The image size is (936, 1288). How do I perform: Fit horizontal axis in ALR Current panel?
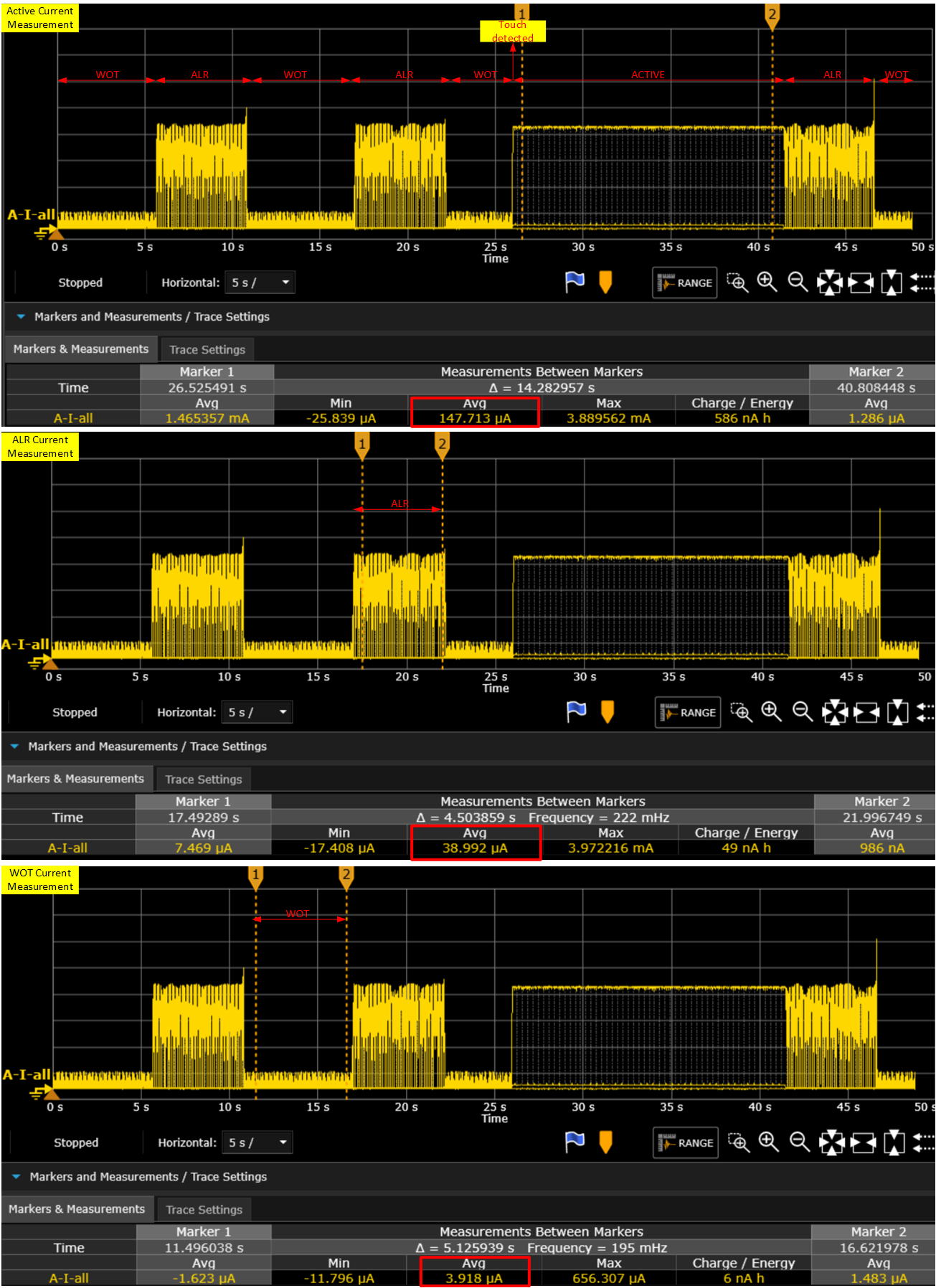pos(866,712)
